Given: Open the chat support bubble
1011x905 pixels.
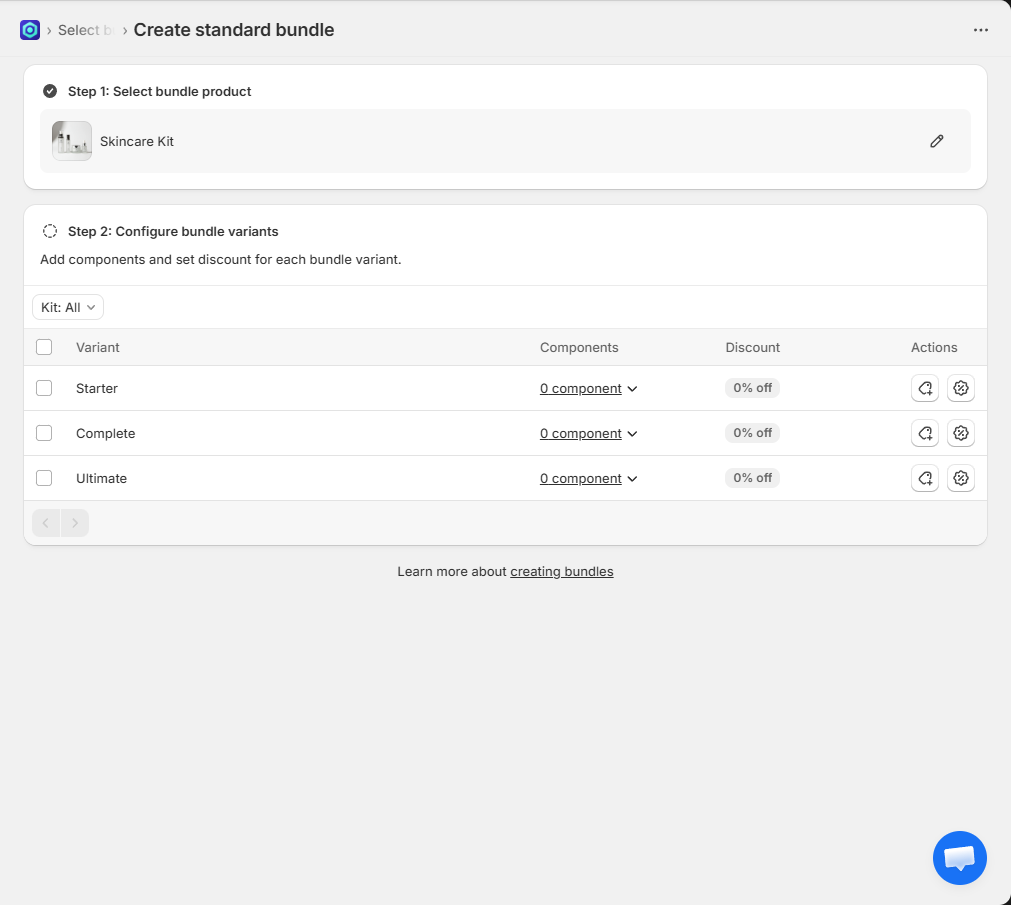Looking at the screenshot, I should pos(959,857).
